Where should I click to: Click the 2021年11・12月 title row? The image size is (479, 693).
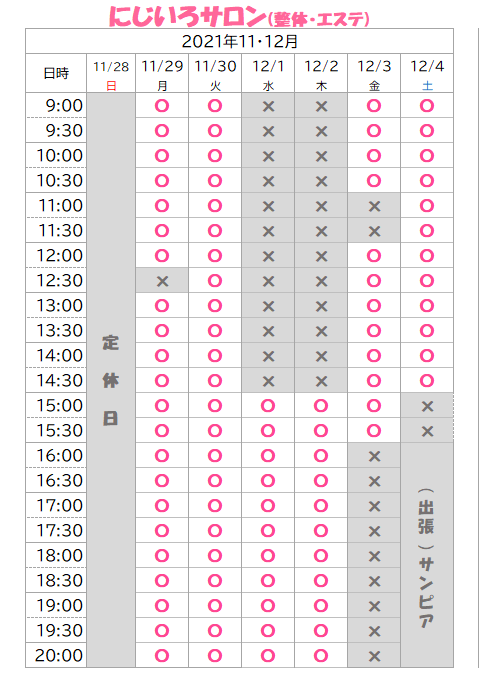pos(240,41)
